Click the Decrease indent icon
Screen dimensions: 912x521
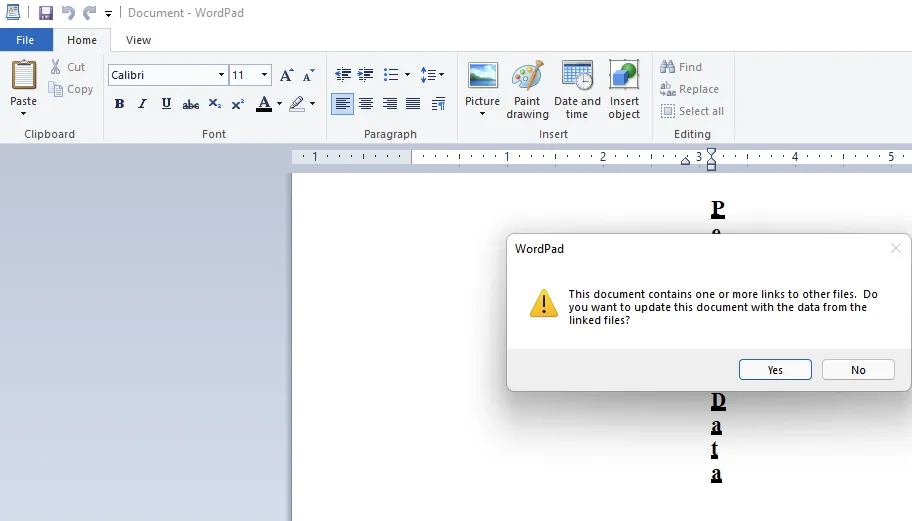pos(343,75)
